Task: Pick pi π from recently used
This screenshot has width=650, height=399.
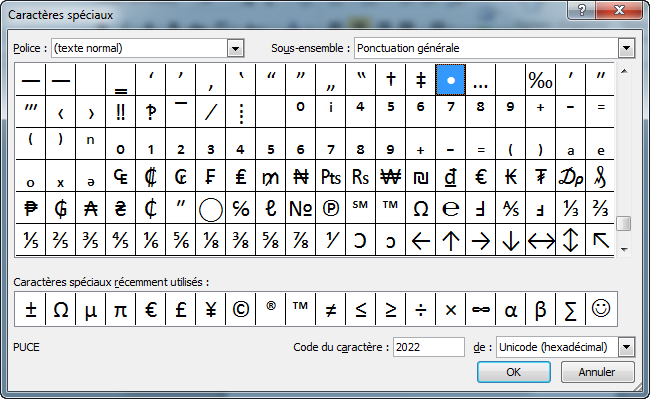Action: 121,309
